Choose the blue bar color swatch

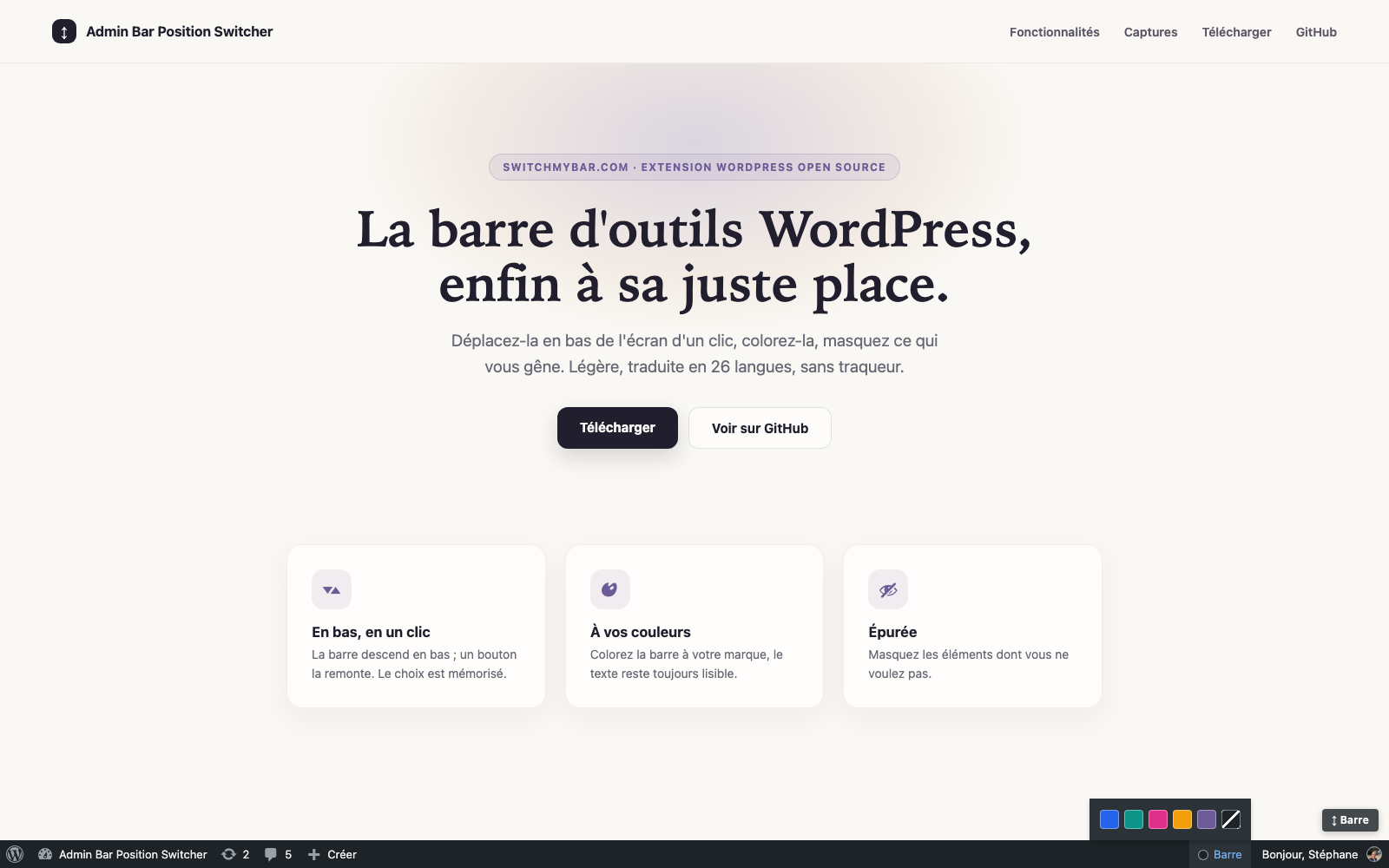click(1109, 819)
